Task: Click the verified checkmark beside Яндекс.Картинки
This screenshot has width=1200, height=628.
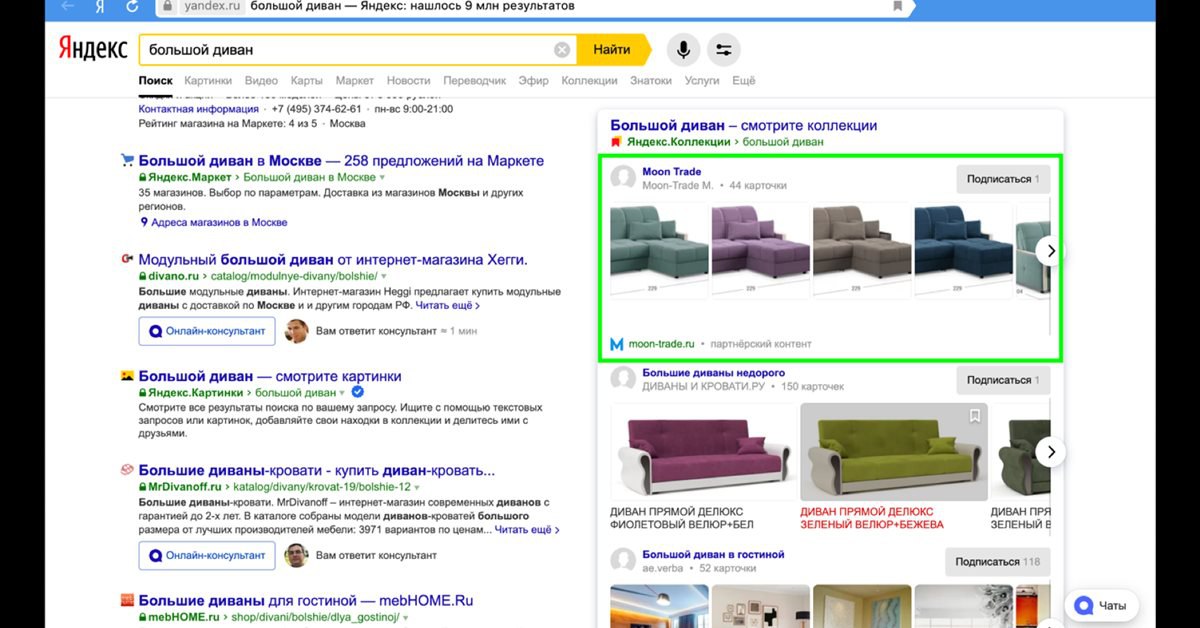Action: click(x=357, y=393)
